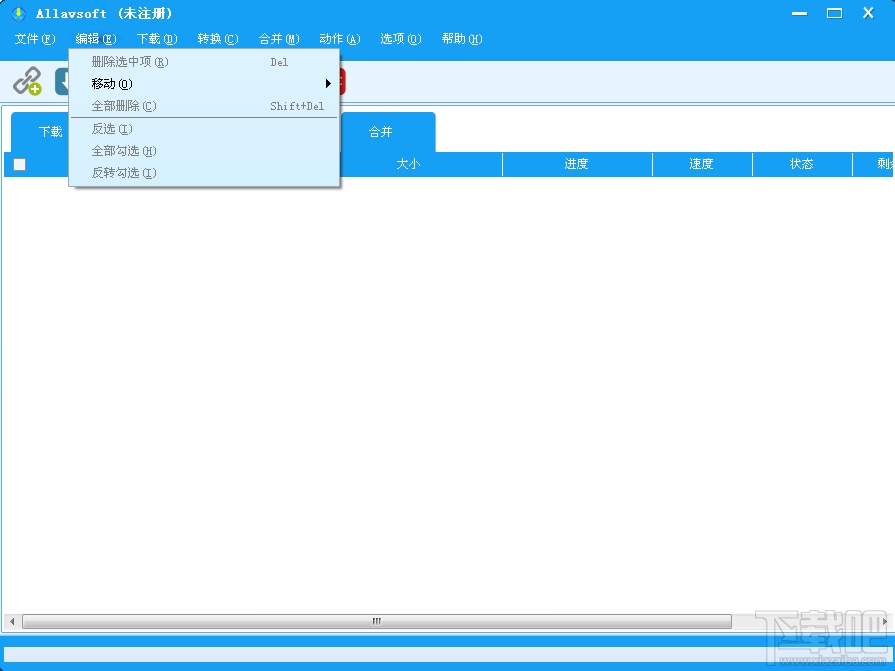
Task: Click the add URL link icon with green plus
Action: pyautogui.click(x=29, y=81)
